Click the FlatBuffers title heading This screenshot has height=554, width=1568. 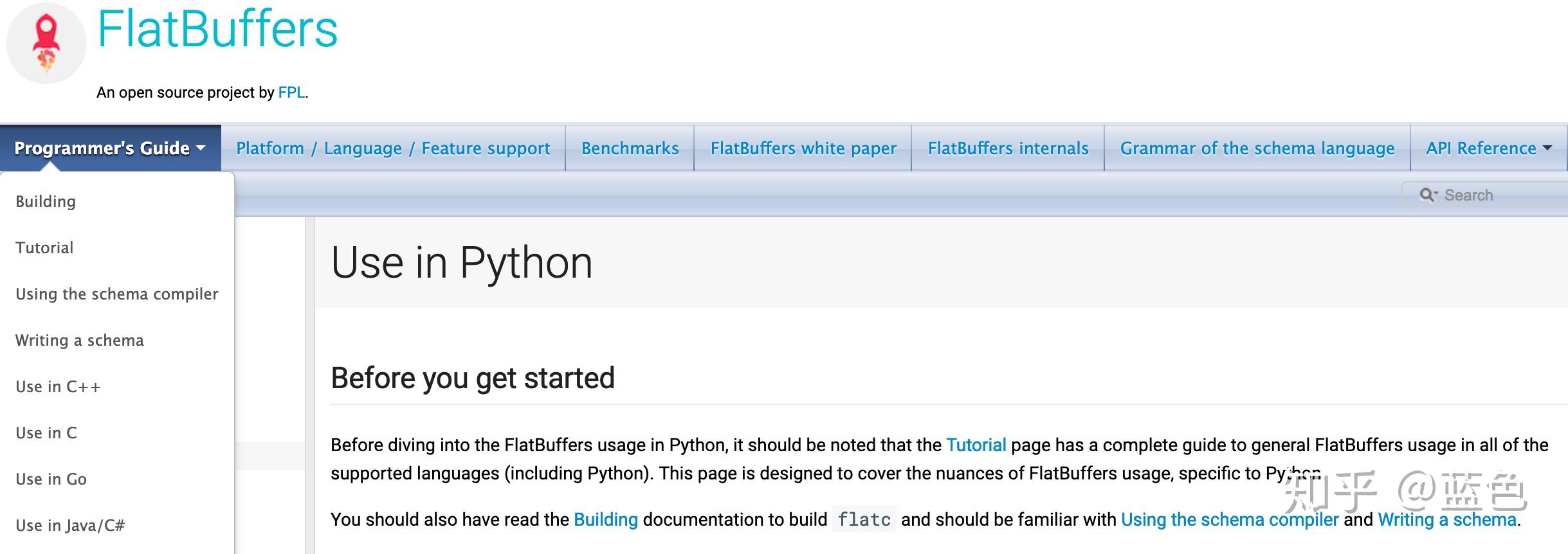[217, 30]
